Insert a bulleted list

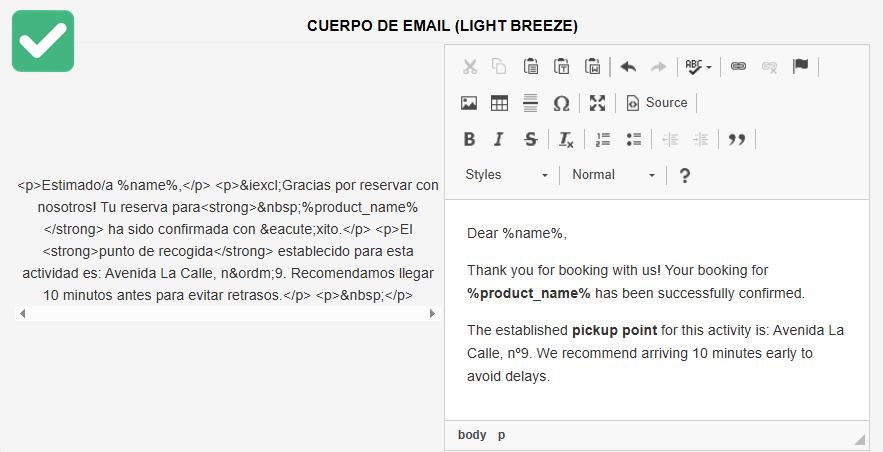click(634, 139)
